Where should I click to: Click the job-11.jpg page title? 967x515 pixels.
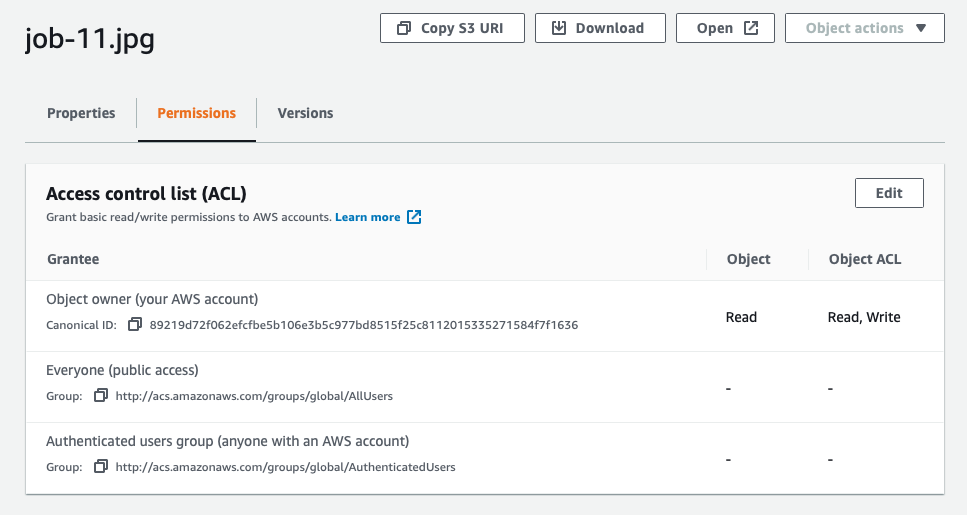[90, 40]
